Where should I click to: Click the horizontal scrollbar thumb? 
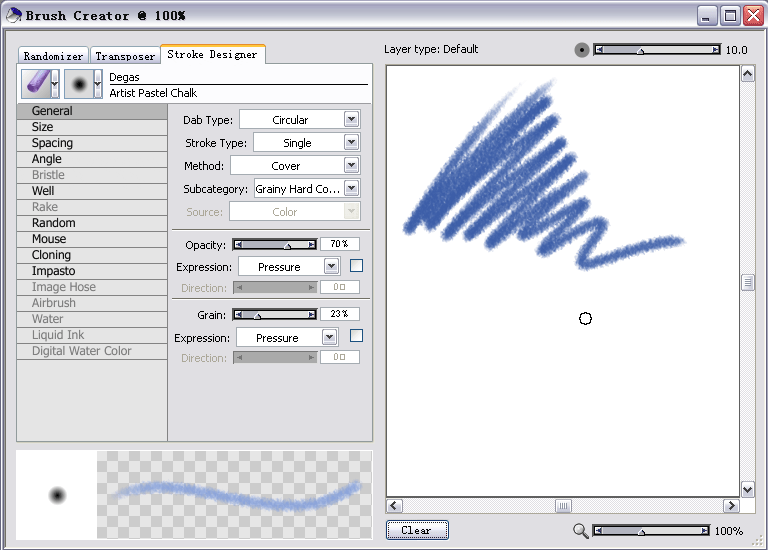point(563,505)
